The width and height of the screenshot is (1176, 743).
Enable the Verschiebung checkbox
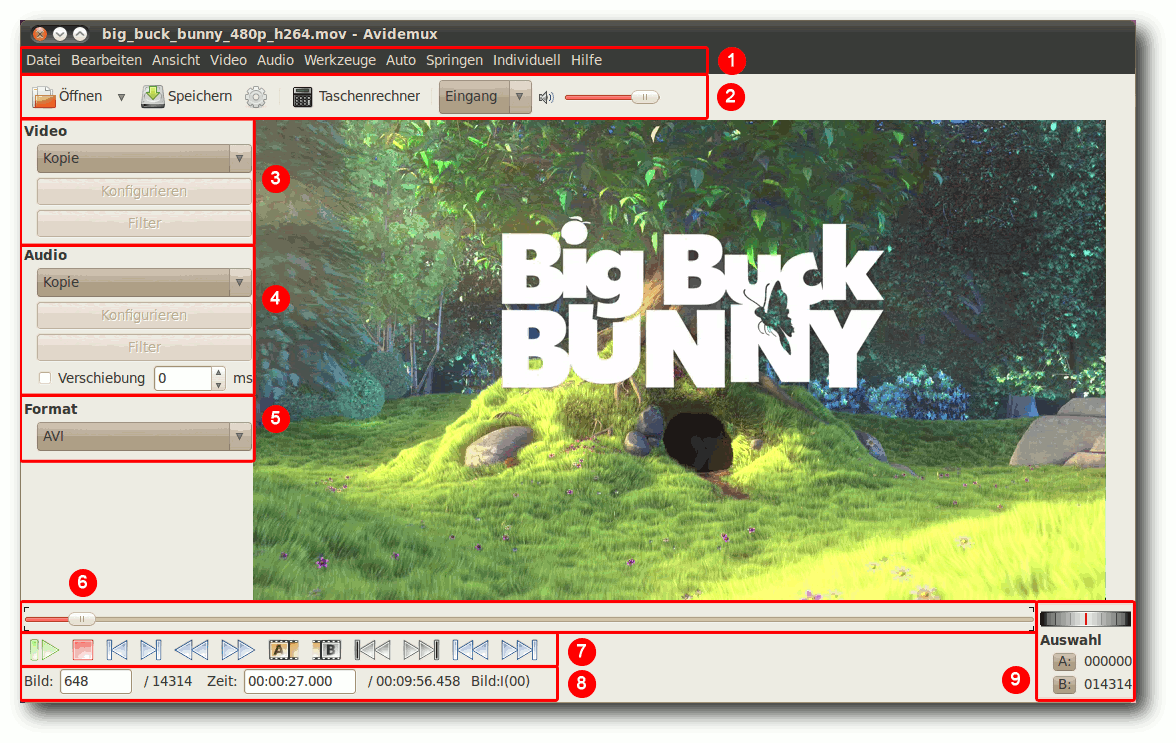[45, 378]
